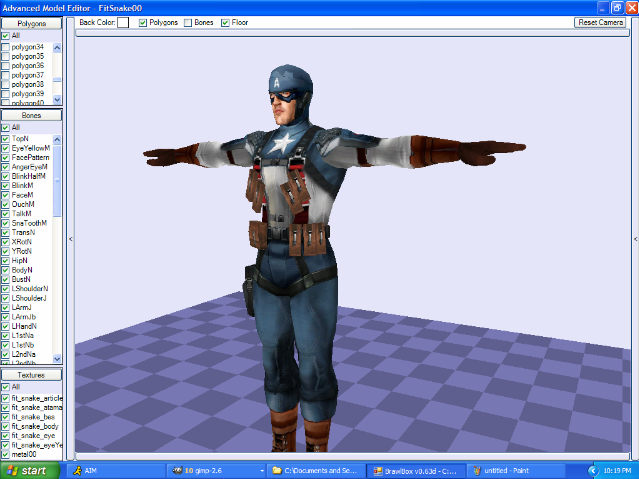Select the BlinkHalfM bone label
This screenshot has width=639, height=479.
point(29,176)
